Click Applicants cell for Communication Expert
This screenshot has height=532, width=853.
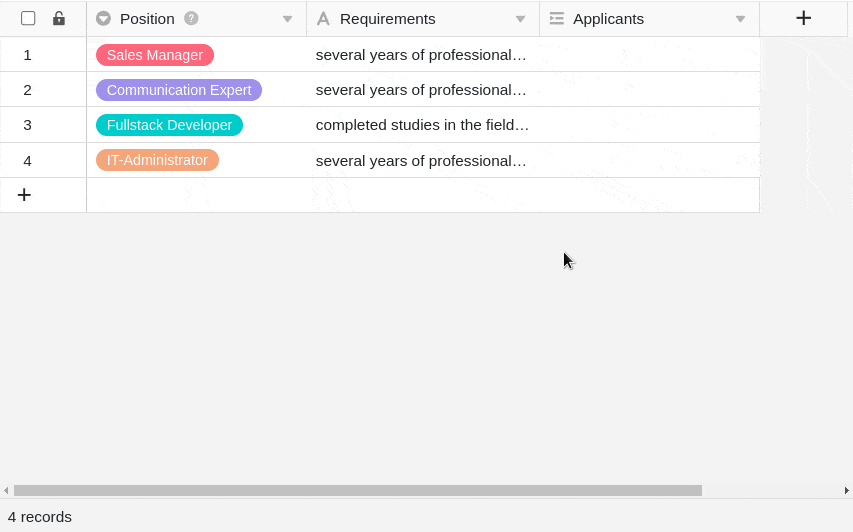pyautogui.click(x=650, y=89)
